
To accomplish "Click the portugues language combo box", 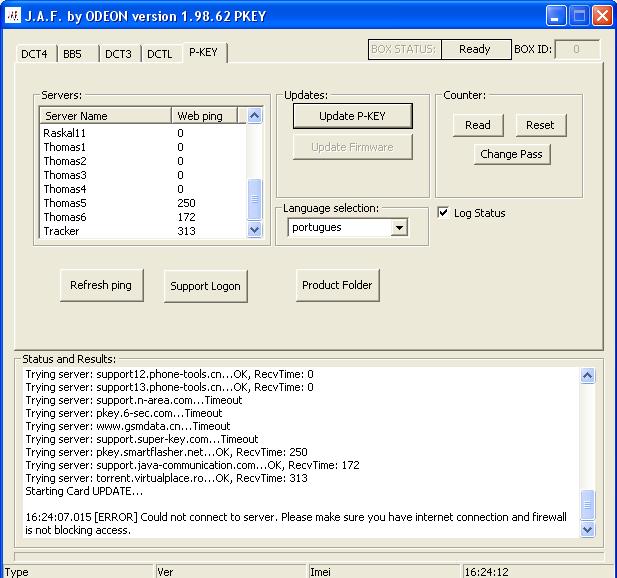I will pos(348,227).
